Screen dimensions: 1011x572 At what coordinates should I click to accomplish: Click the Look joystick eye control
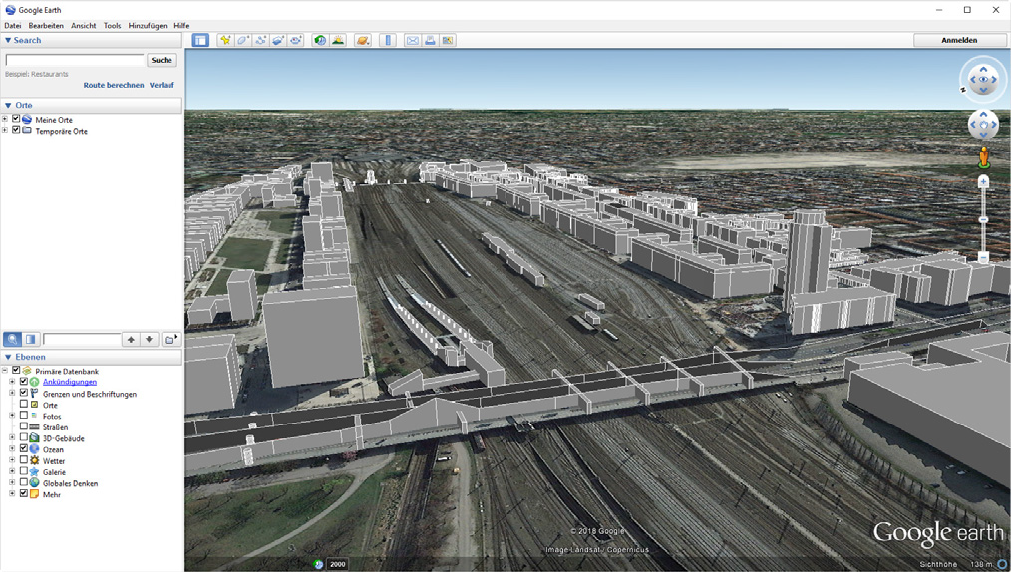click(983, 79)
